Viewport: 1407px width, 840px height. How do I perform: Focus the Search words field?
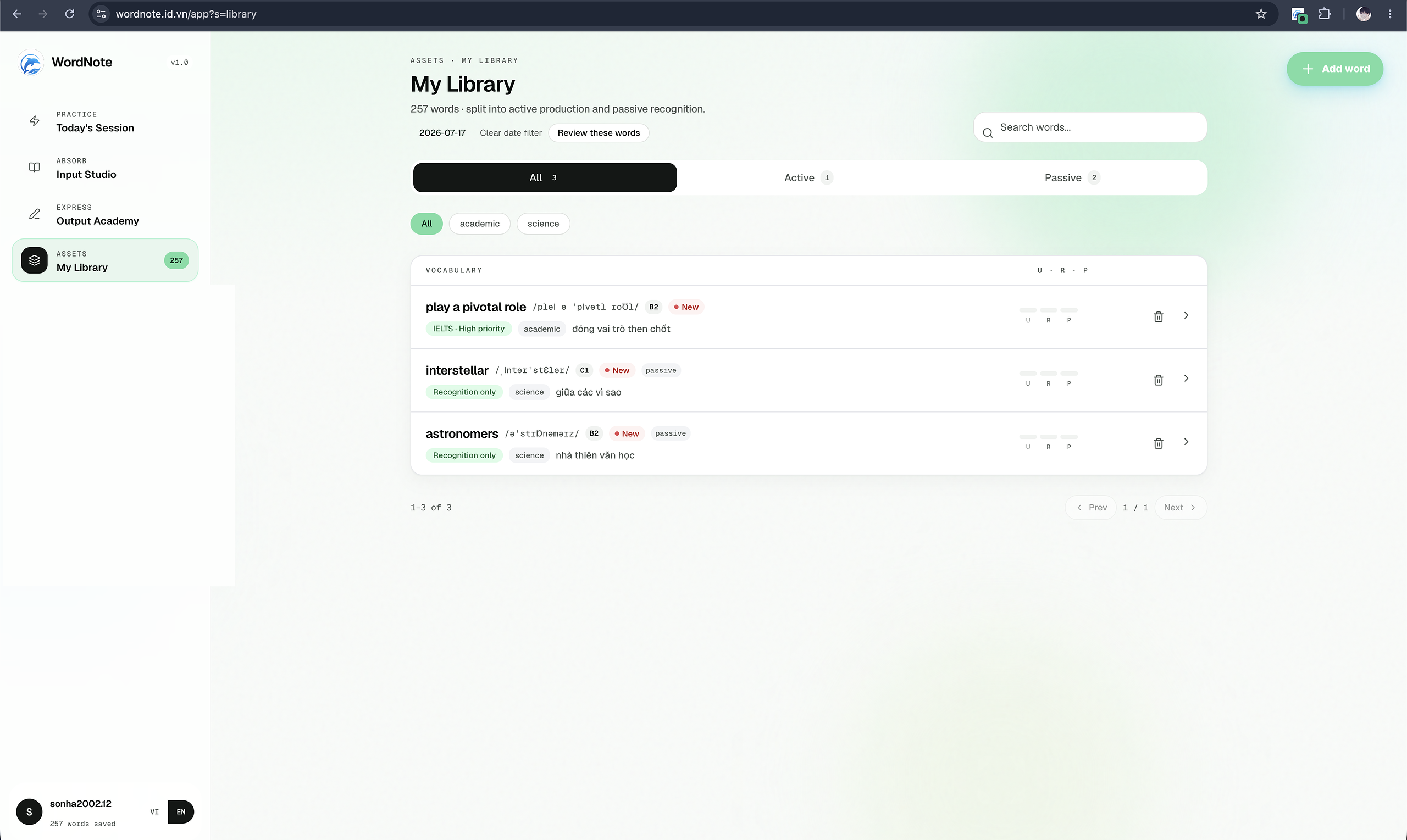point(1090,127)
